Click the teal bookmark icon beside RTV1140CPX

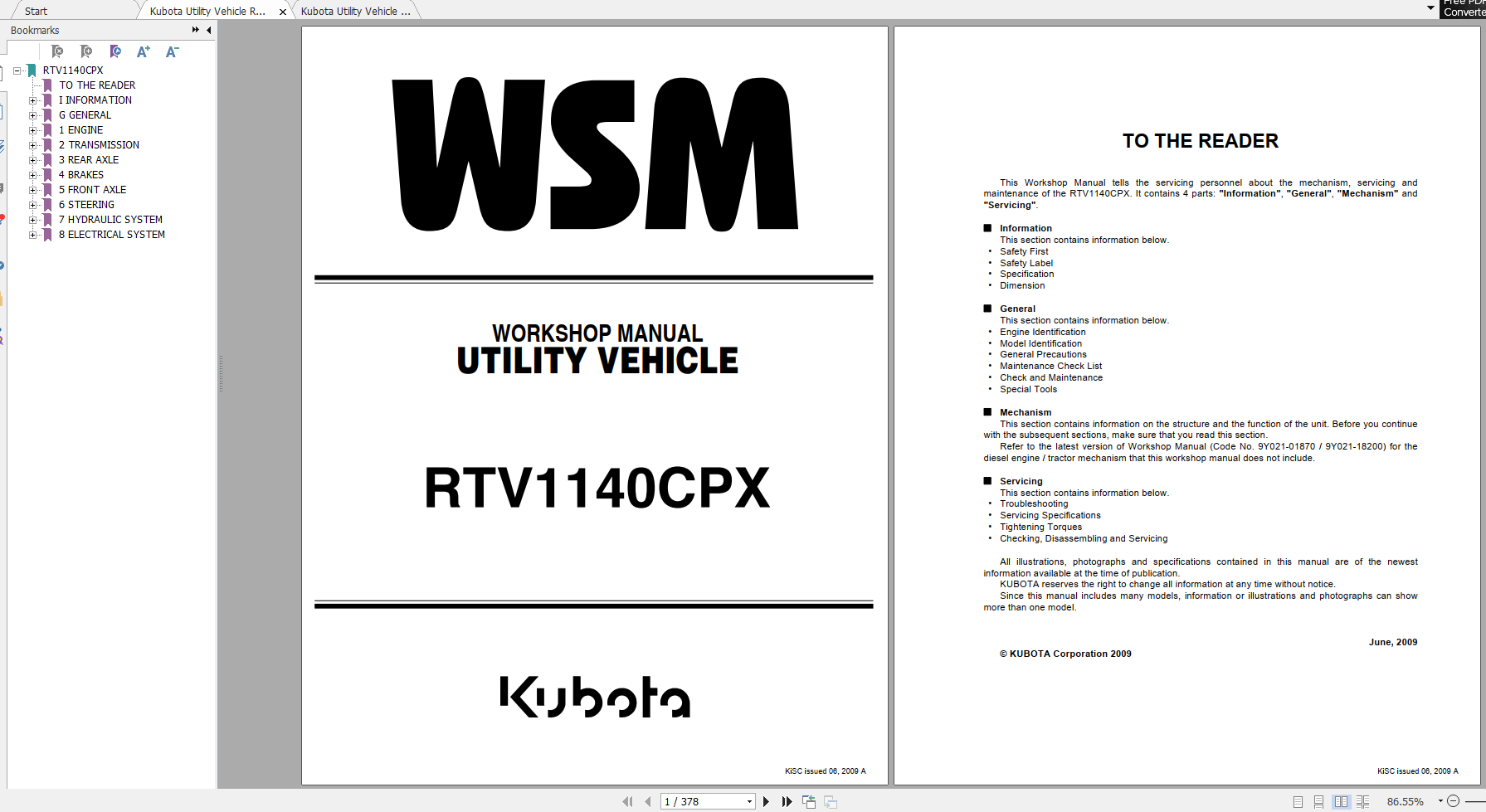tap(32, 71)
